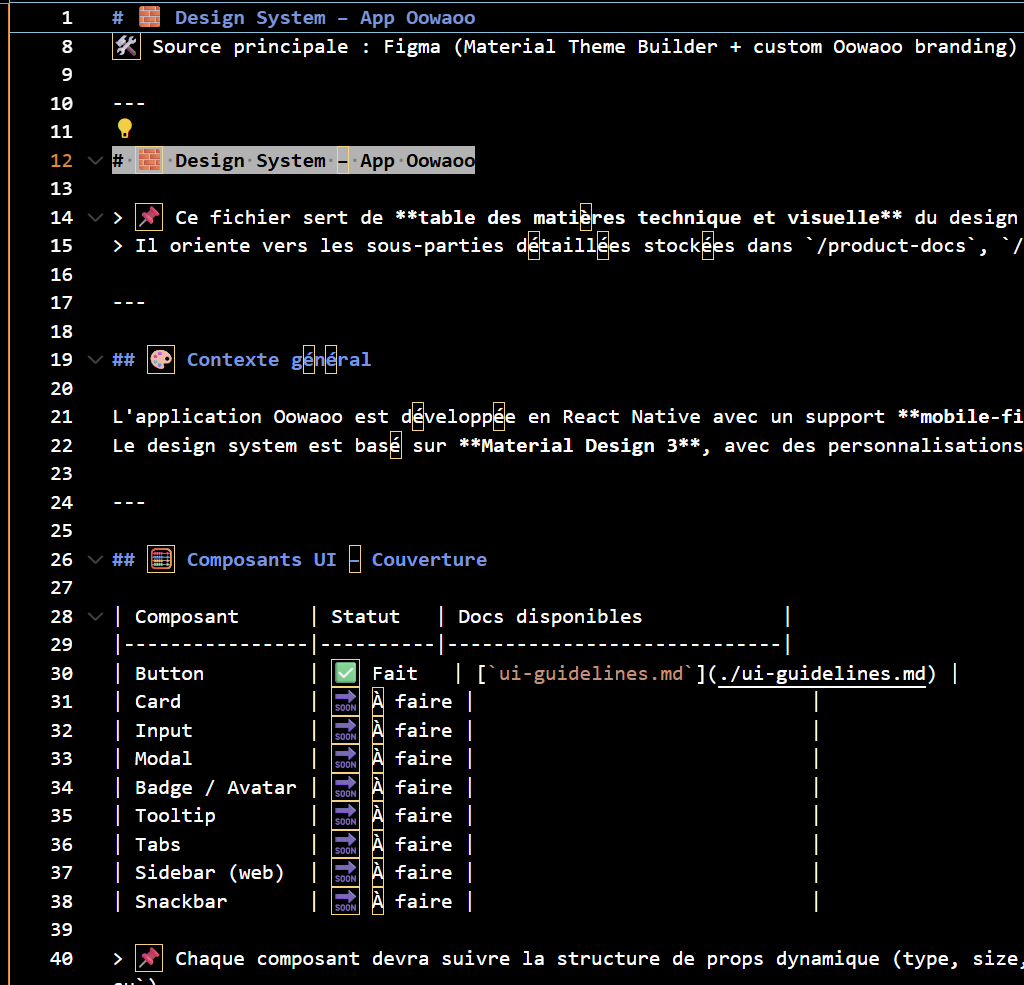This screenshot has width=1024, height=985.
Task: Click the brick emoji on line 12
Action: [148, 161]
